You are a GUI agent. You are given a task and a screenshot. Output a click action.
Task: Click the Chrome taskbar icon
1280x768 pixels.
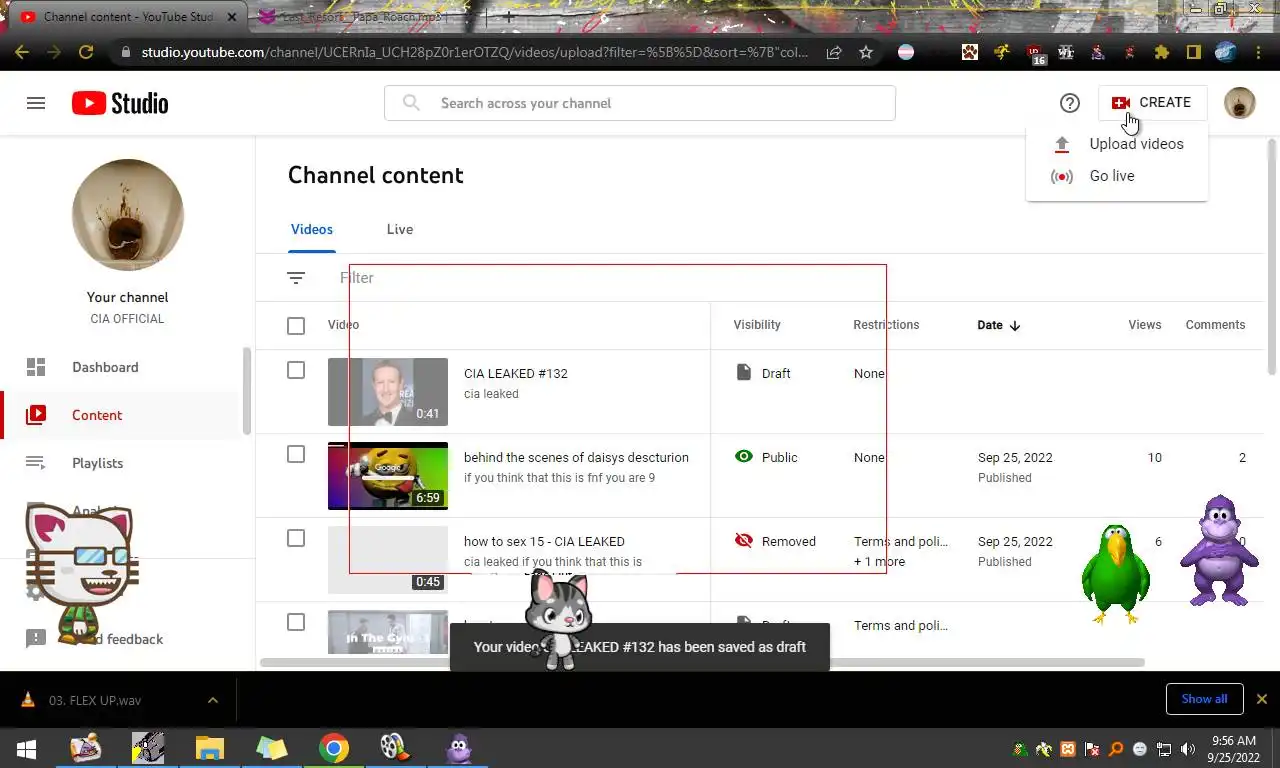[334, 748]
